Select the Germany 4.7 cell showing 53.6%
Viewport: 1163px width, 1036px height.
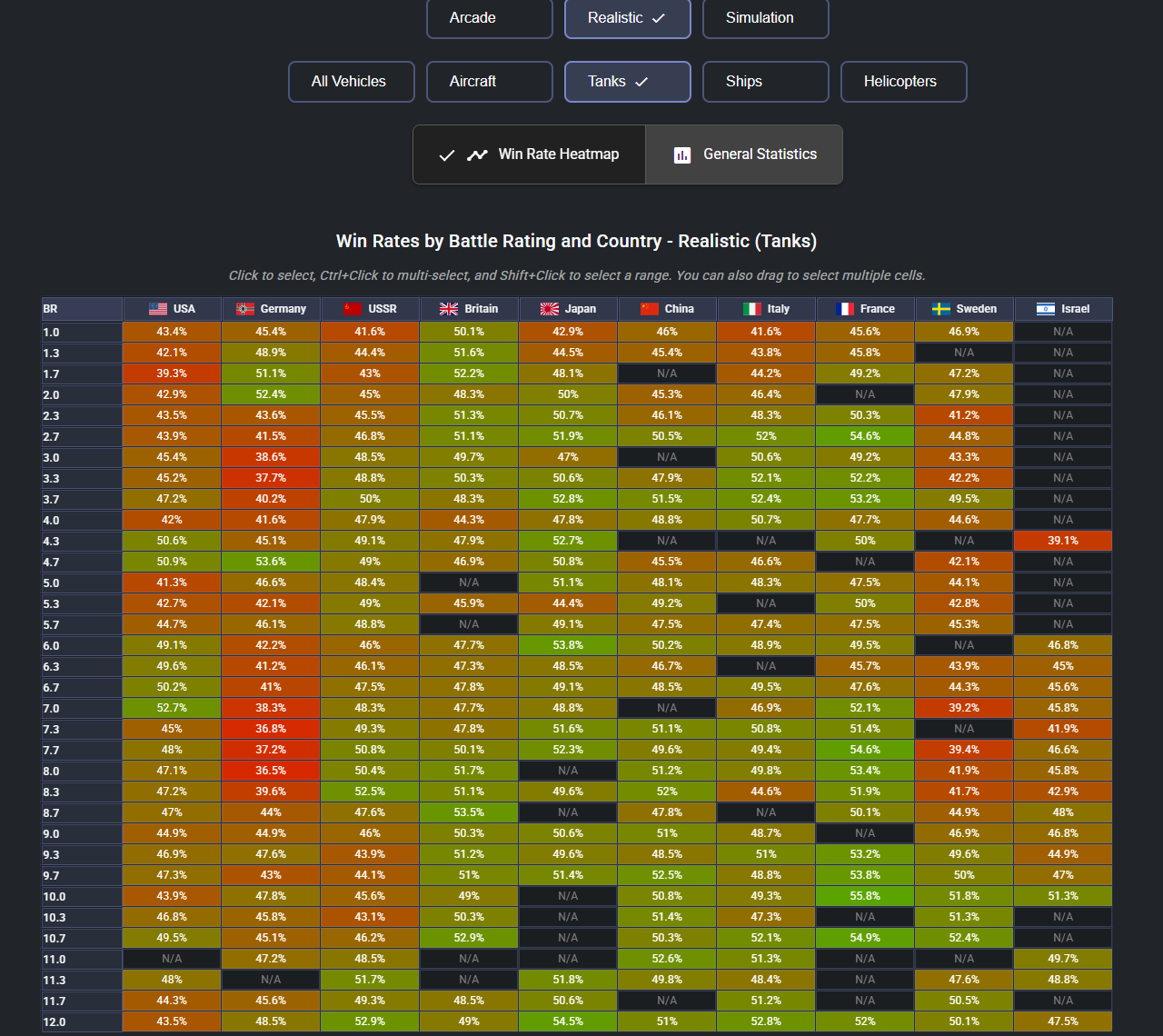(271, 562)
